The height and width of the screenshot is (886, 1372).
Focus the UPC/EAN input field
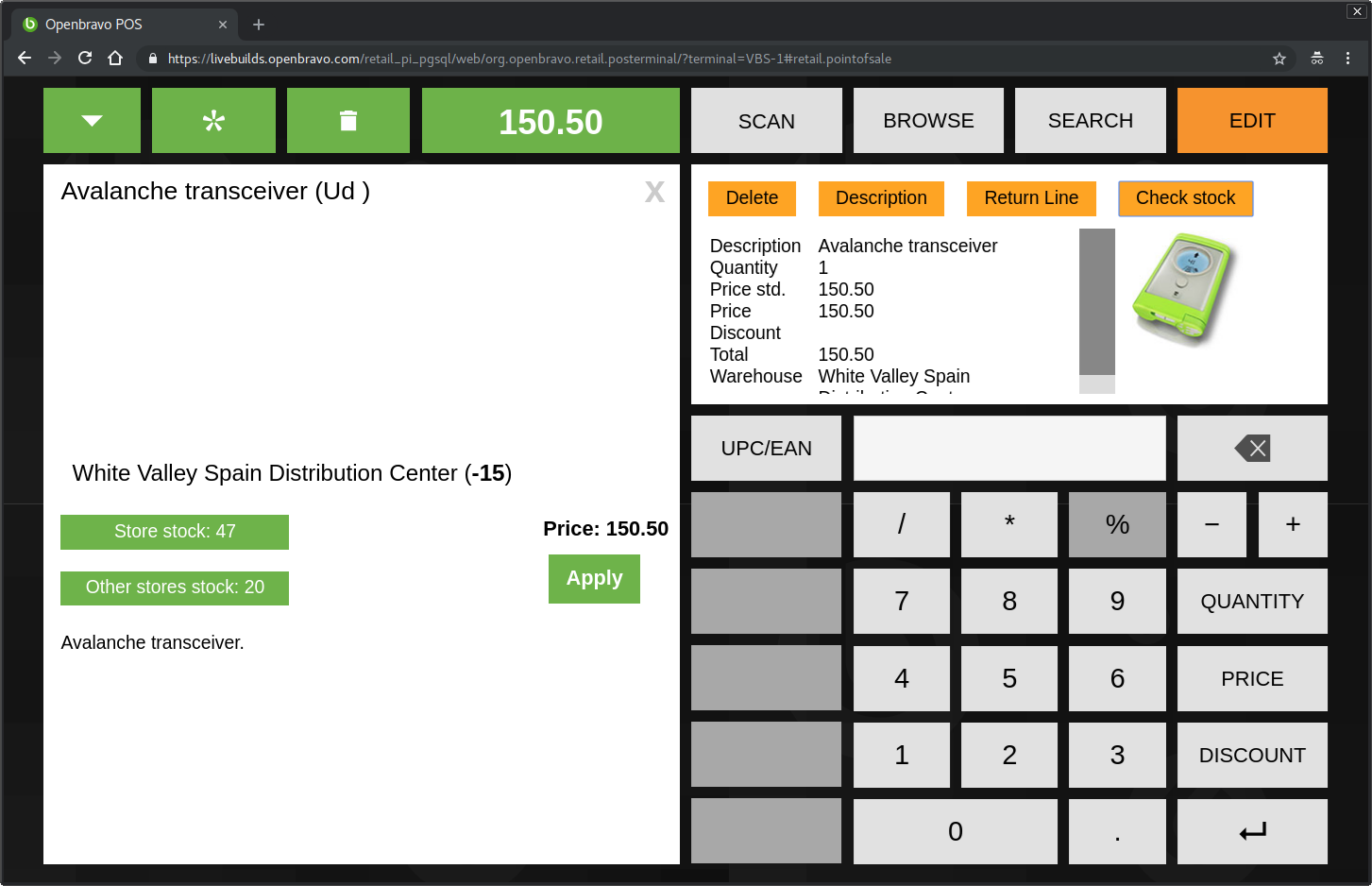click(1008, 449)
